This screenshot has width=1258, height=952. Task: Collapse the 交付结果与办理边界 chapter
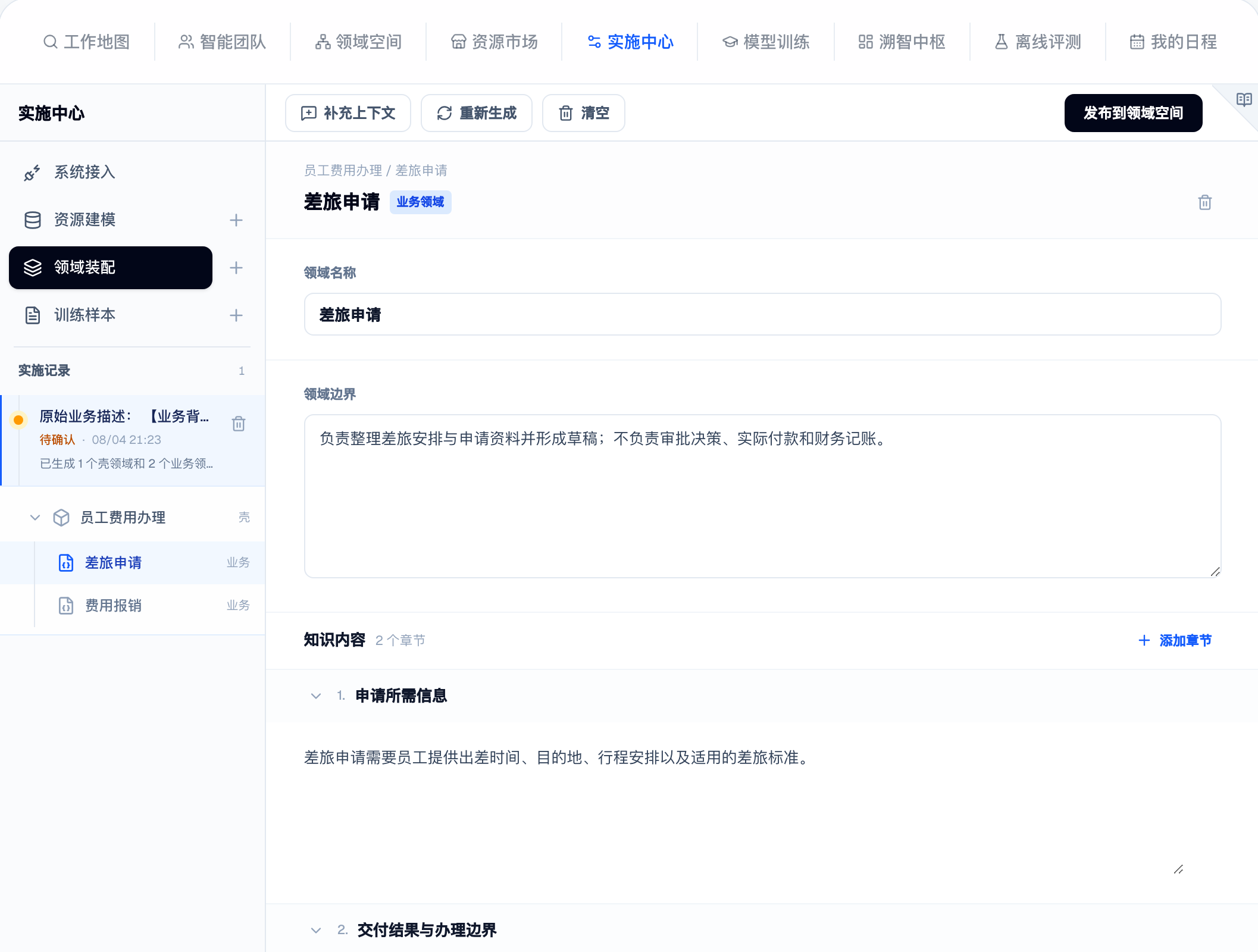316,930
